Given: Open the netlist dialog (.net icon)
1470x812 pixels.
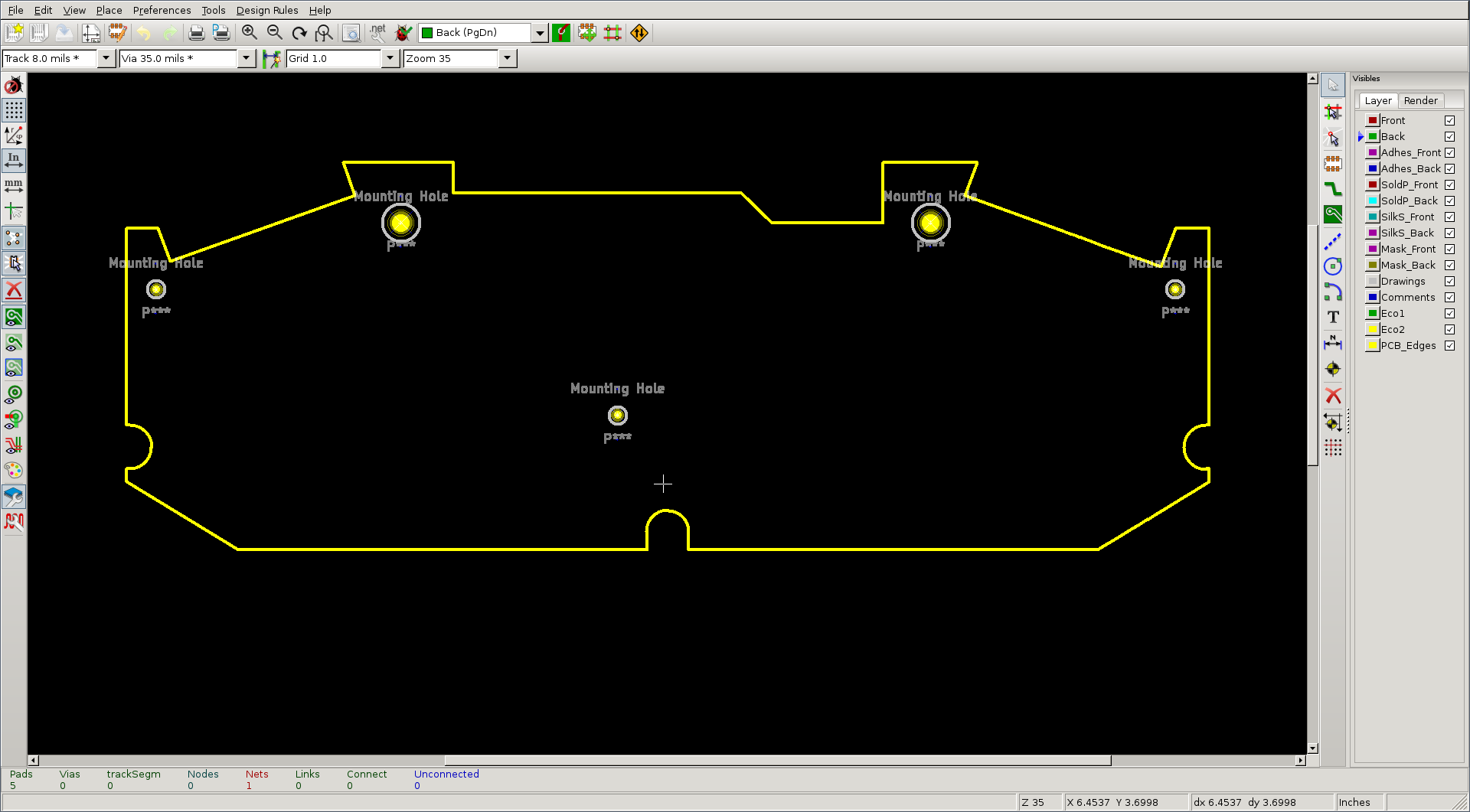Looking at the screenshot, I should tap(377, 32).
